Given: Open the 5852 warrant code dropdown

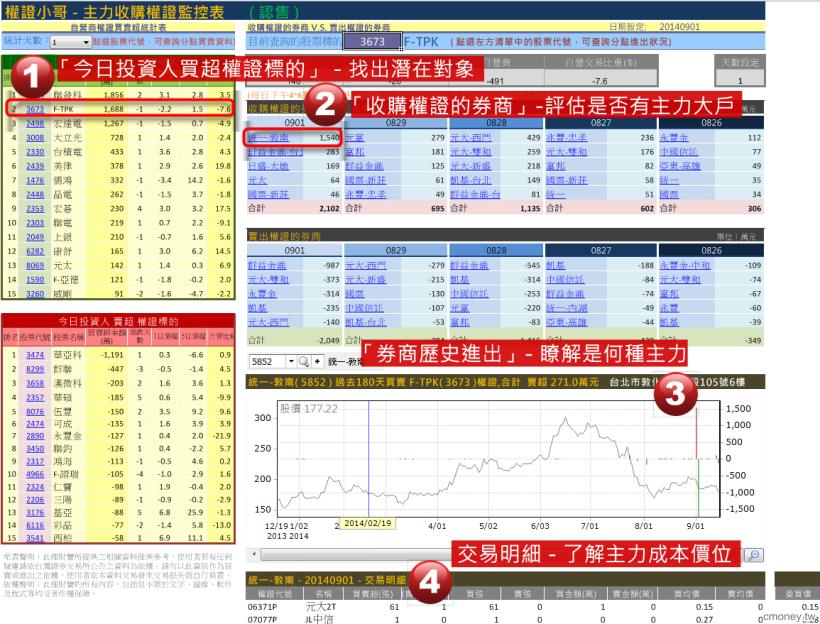Looking at the screenshot, I should (290, 359).
